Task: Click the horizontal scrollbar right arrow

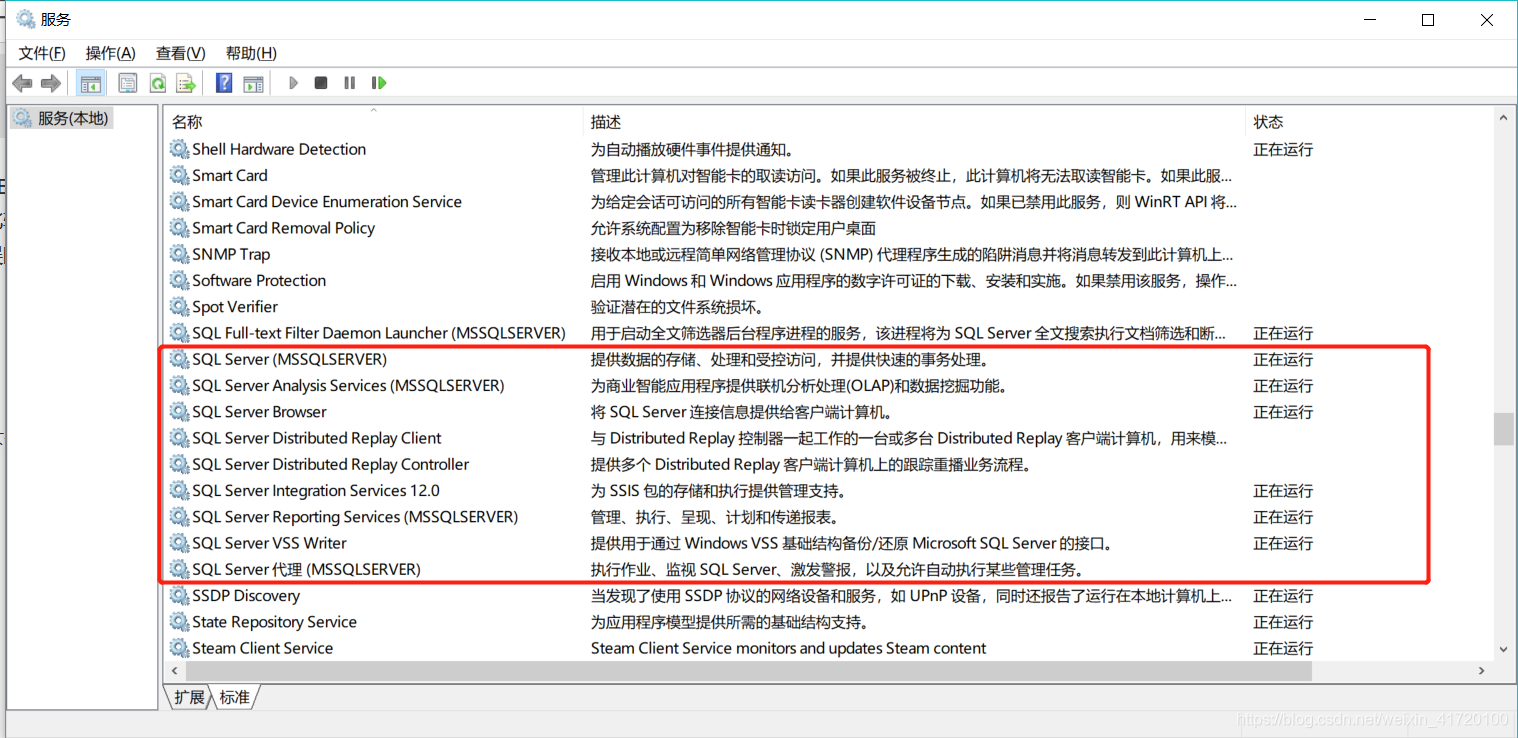Action: [1483, 671]
